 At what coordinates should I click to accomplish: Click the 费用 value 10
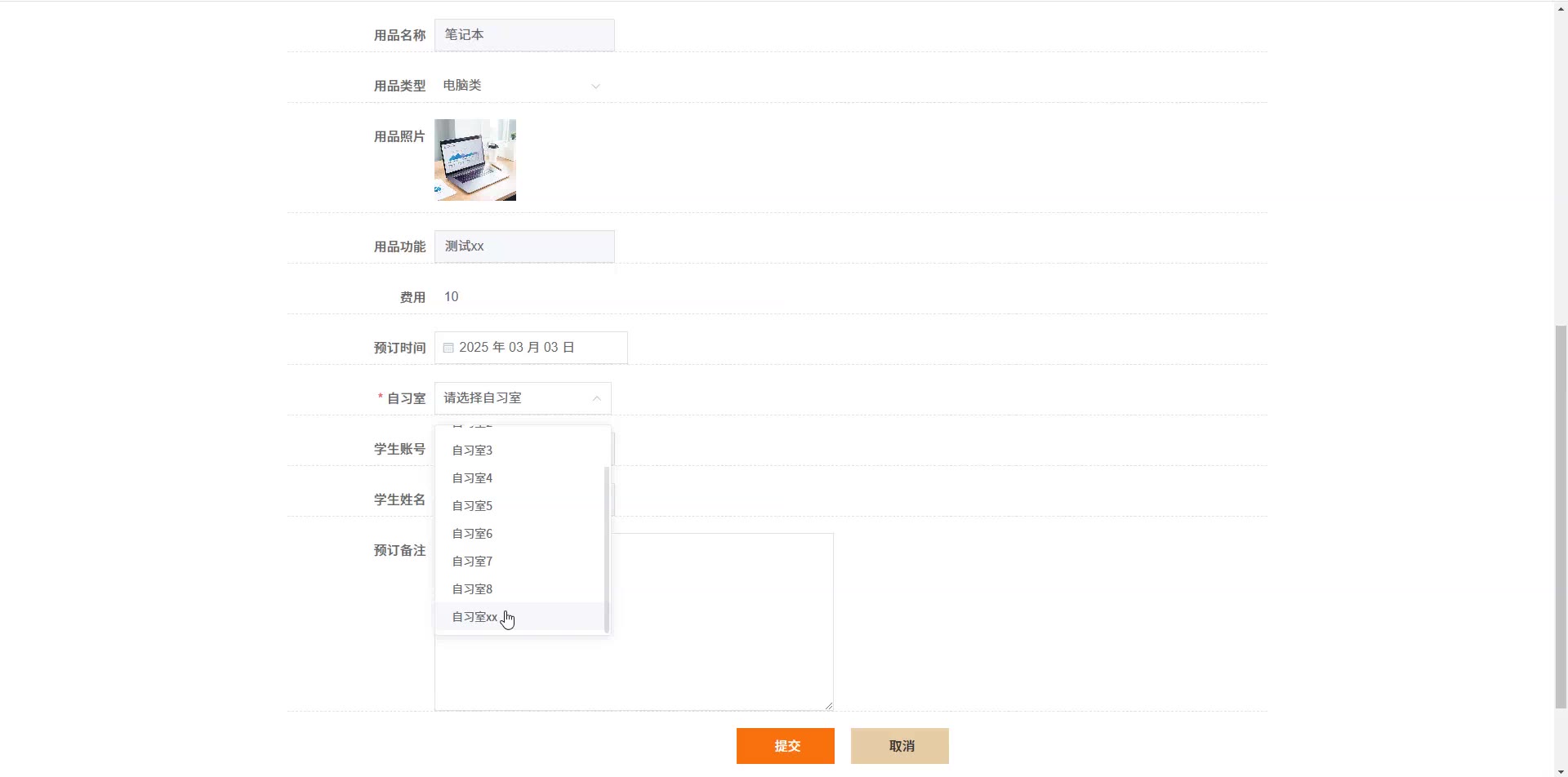point(452,297)
